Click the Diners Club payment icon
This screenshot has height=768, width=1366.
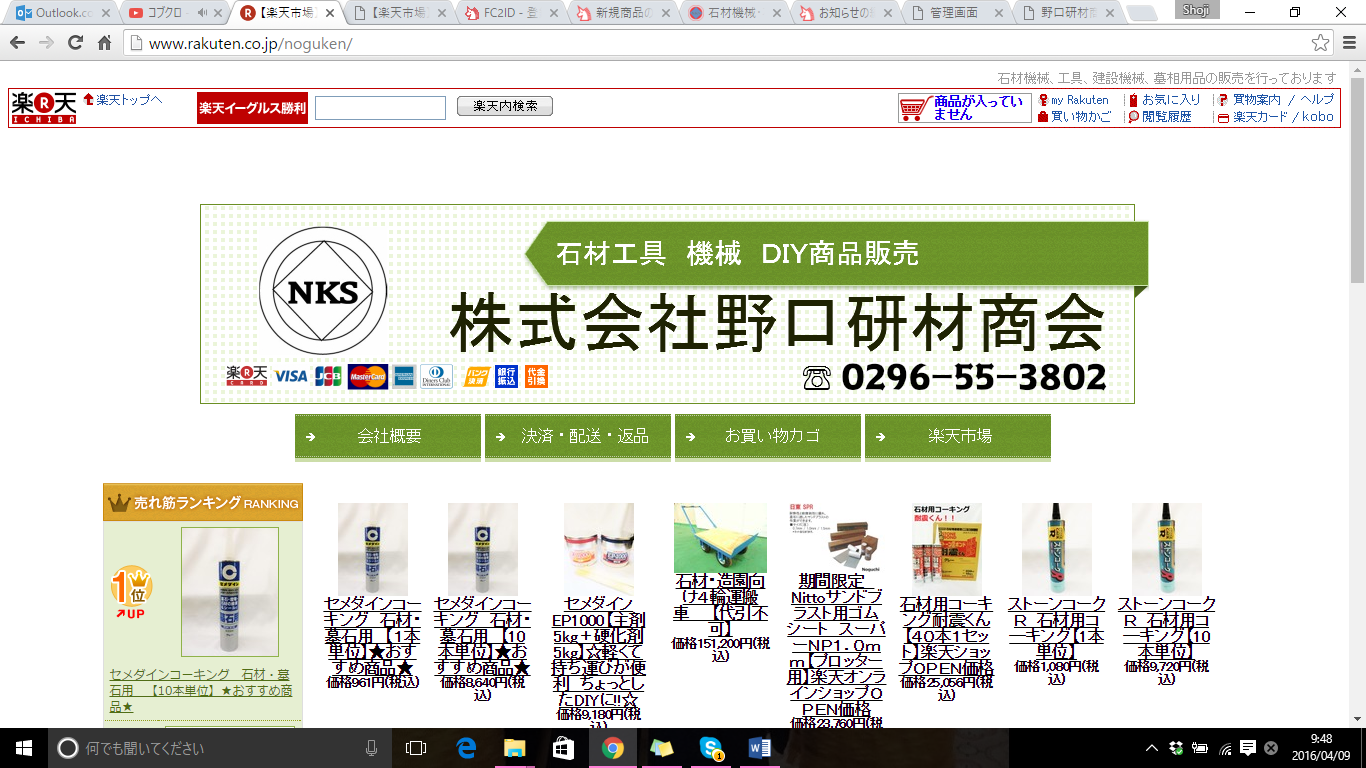click(x=437, y=377)
